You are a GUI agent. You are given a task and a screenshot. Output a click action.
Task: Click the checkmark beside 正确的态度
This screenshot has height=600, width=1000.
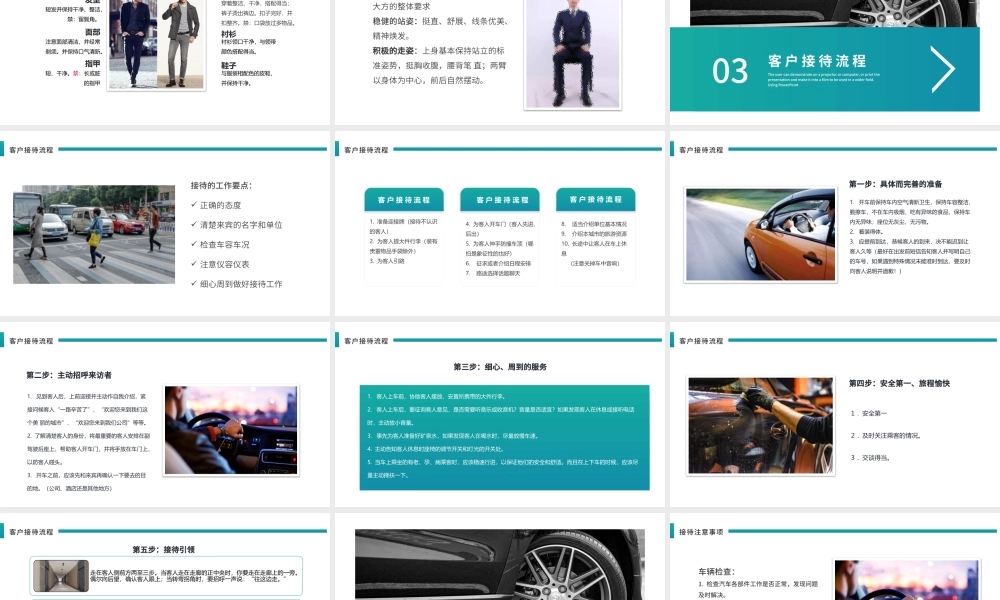click(194, 204)
